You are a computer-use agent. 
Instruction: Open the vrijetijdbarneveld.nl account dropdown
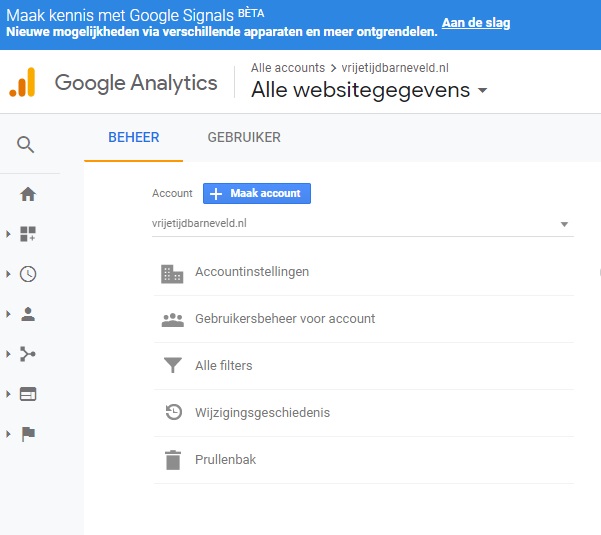coord(363,223)
